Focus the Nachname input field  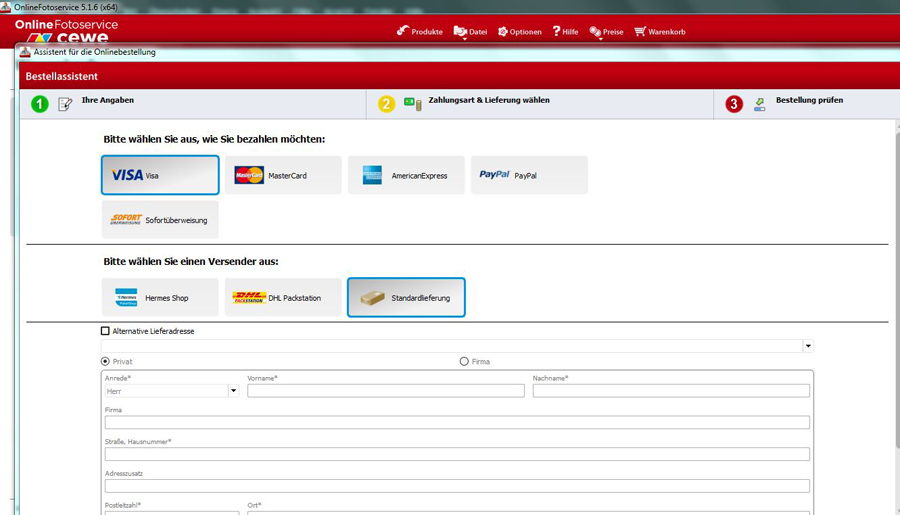(x=671, y=391)
